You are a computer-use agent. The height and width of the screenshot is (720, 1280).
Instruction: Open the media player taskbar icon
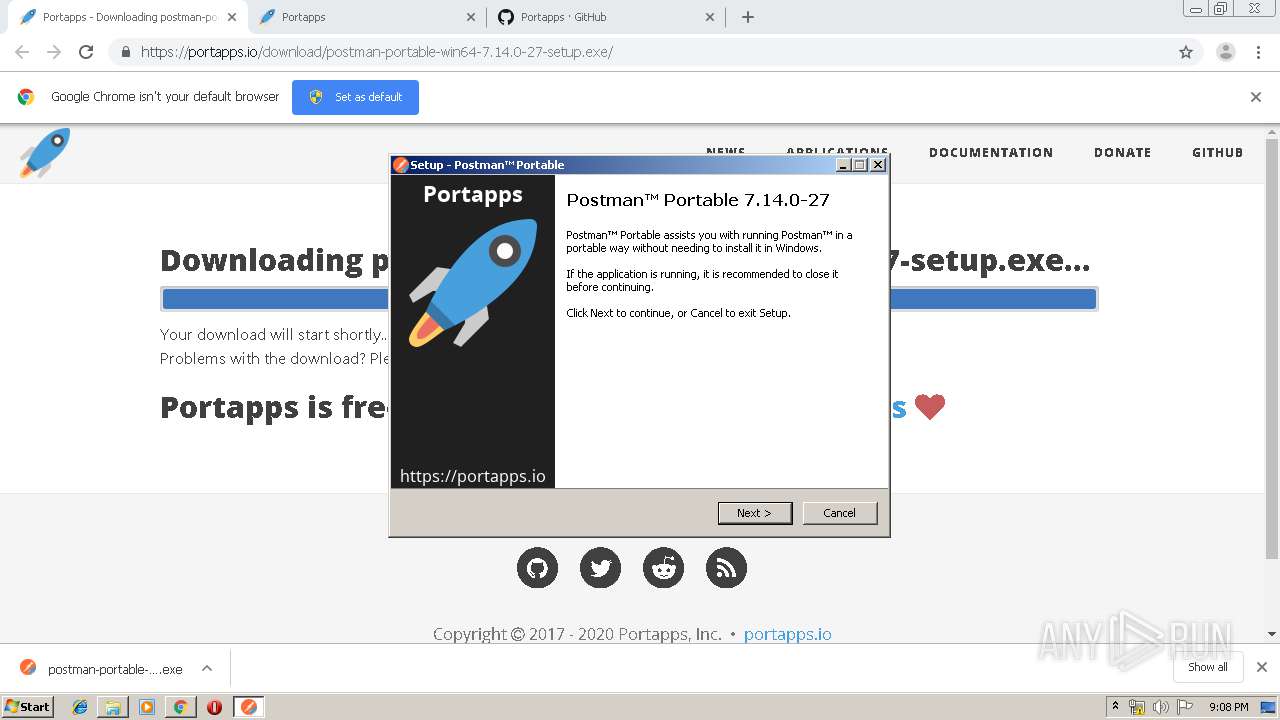[147, 707]
